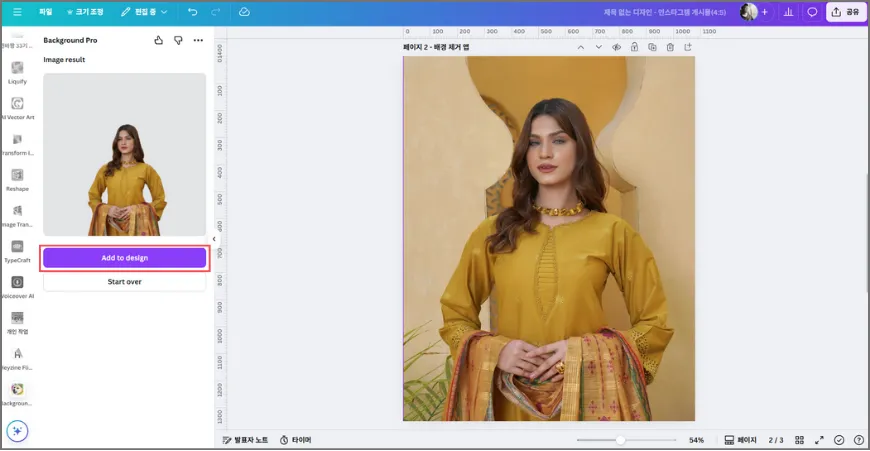Click the 공유 share button

(x=846, y=12)
